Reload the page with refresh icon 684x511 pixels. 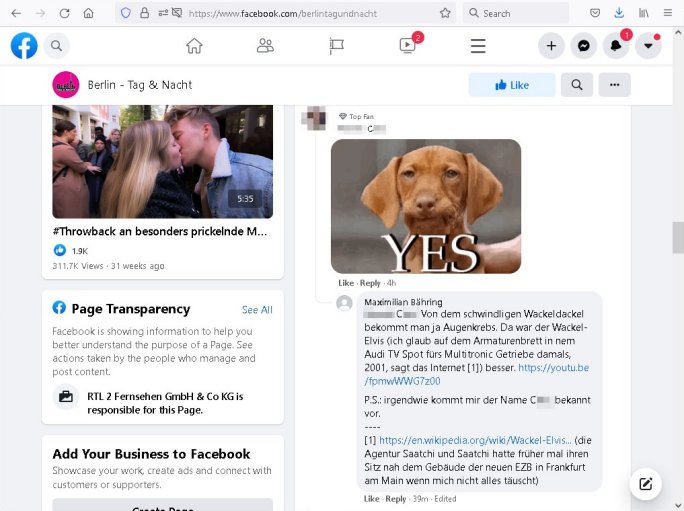(x=65, y=13)
